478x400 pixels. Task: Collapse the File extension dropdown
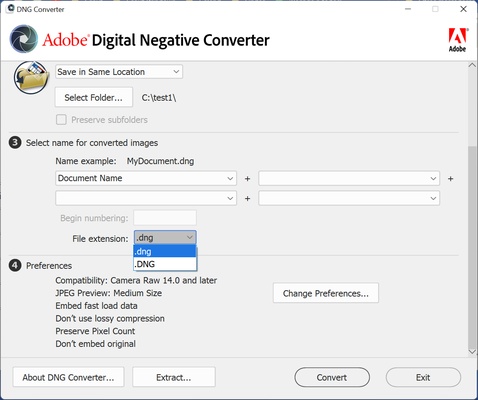[x=165, y=238]
